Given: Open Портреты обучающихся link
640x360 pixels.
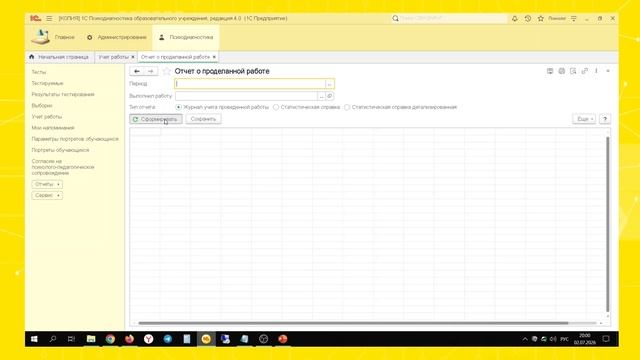Looking at the screenshot, I should [x=60, y=150].
